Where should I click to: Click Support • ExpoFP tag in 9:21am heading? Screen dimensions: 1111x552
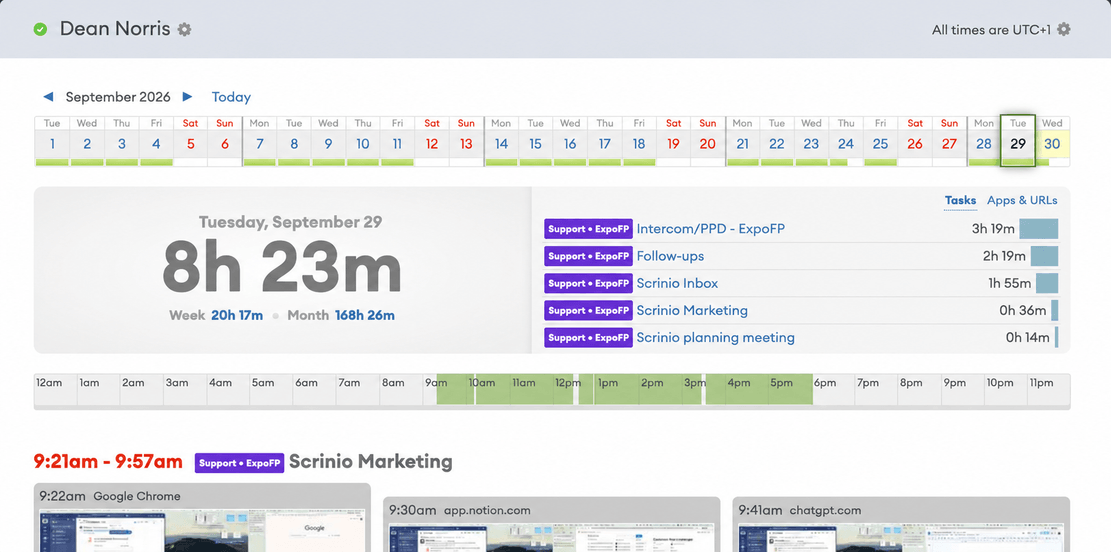pyautogui.click(x=239, y=463)
